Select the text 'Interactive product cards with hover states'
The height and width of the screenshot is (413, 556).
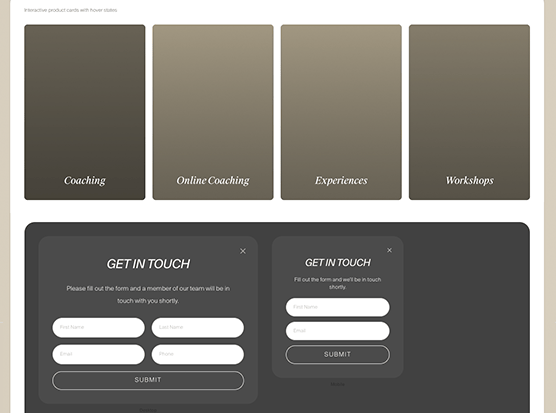click(71, 10)
